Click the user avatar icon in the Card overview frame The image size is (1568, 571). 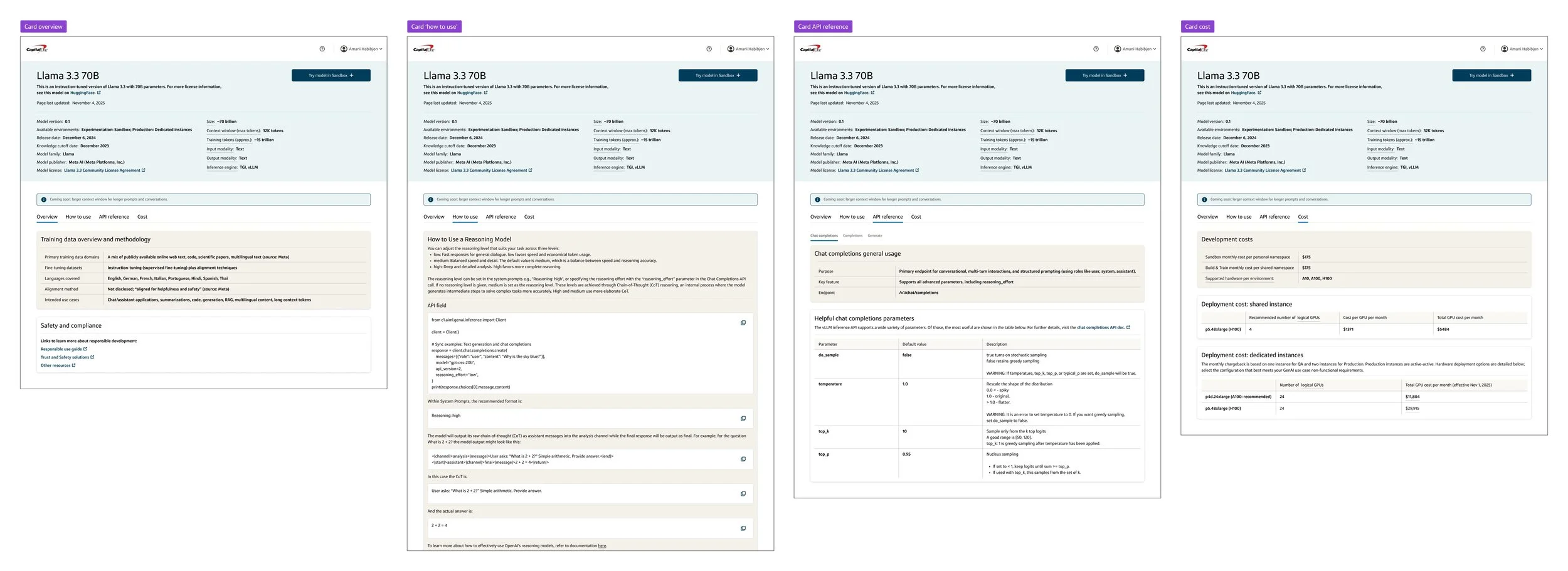coord(344,49)
